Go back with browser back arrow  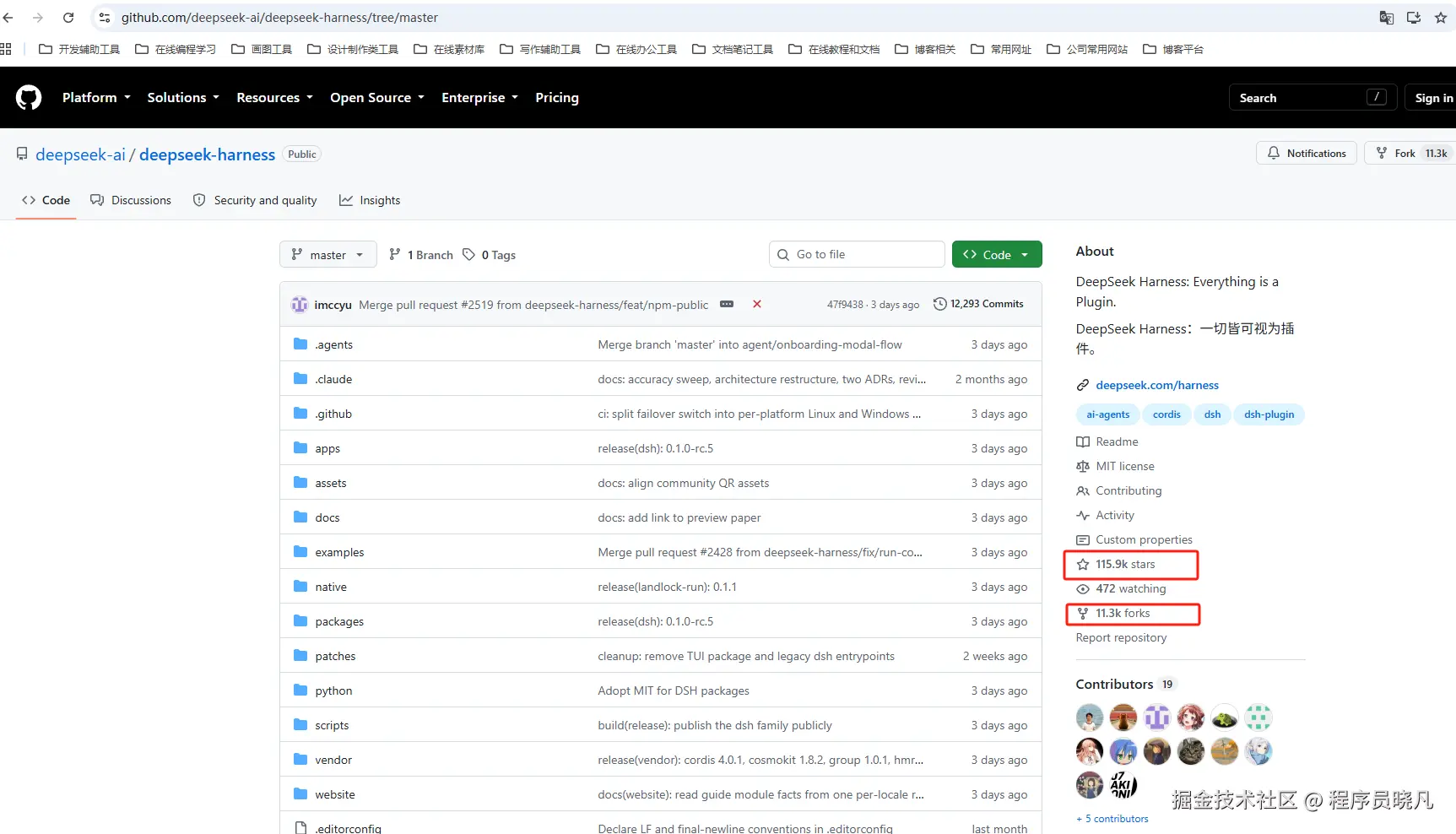coord(8,18)
